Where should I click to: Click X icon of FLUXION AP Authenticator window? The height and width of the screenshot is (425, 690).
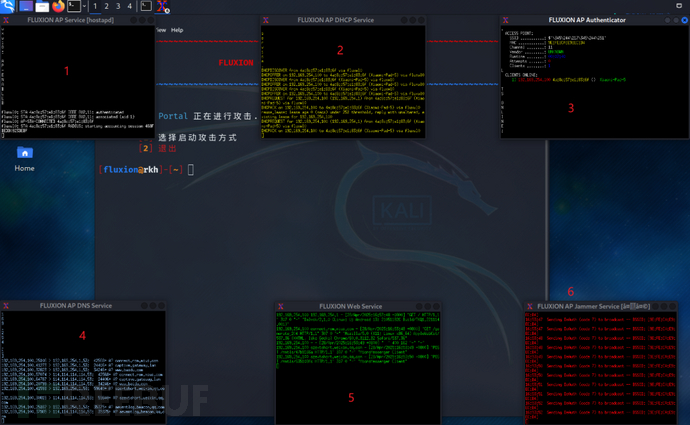(506, 20)
